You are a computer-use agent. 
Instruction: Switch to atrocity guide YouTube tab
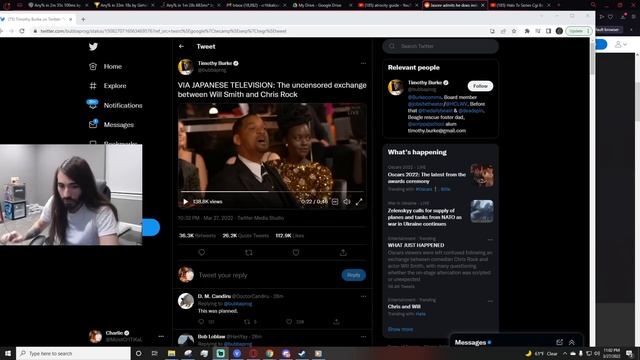pos(388,5)
